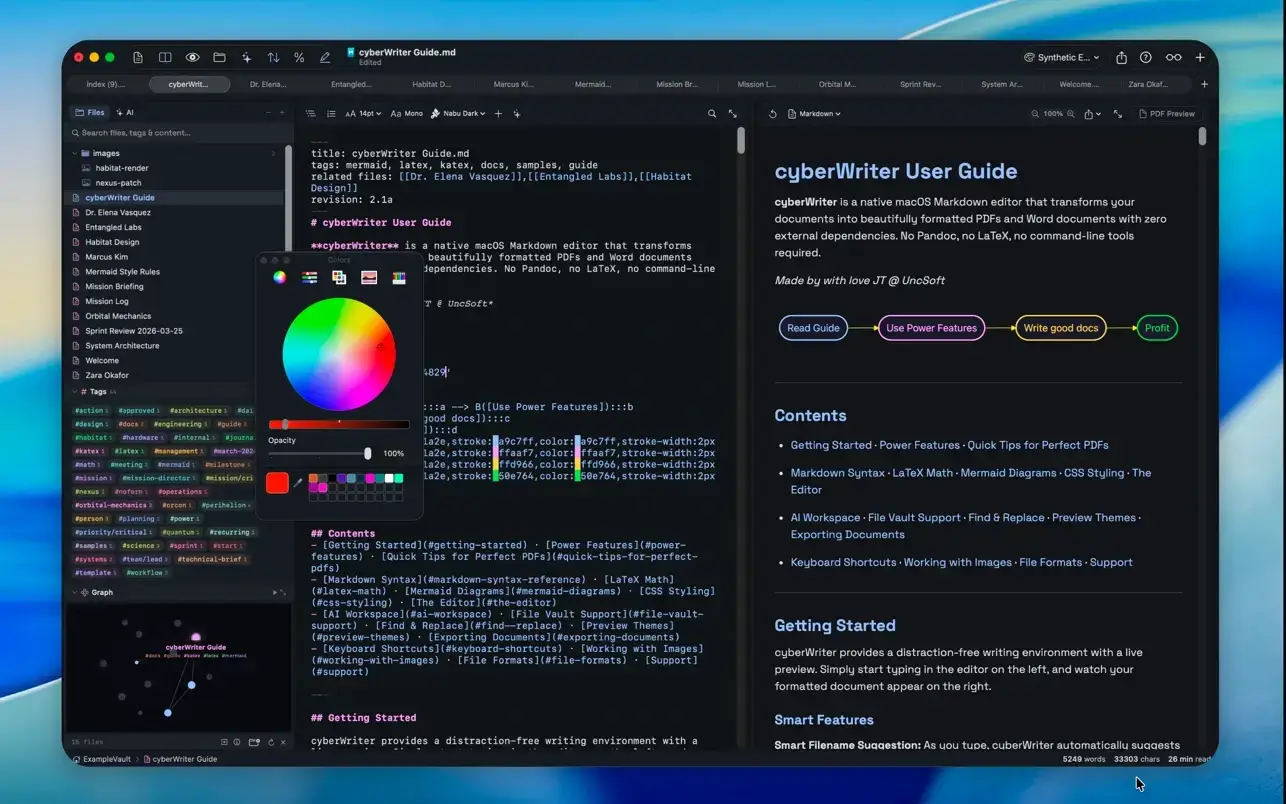This screenshot has height=804, width=1286.
Task: Open the Synthetic theme dropdown
Action: click(x=1062, y=58)
